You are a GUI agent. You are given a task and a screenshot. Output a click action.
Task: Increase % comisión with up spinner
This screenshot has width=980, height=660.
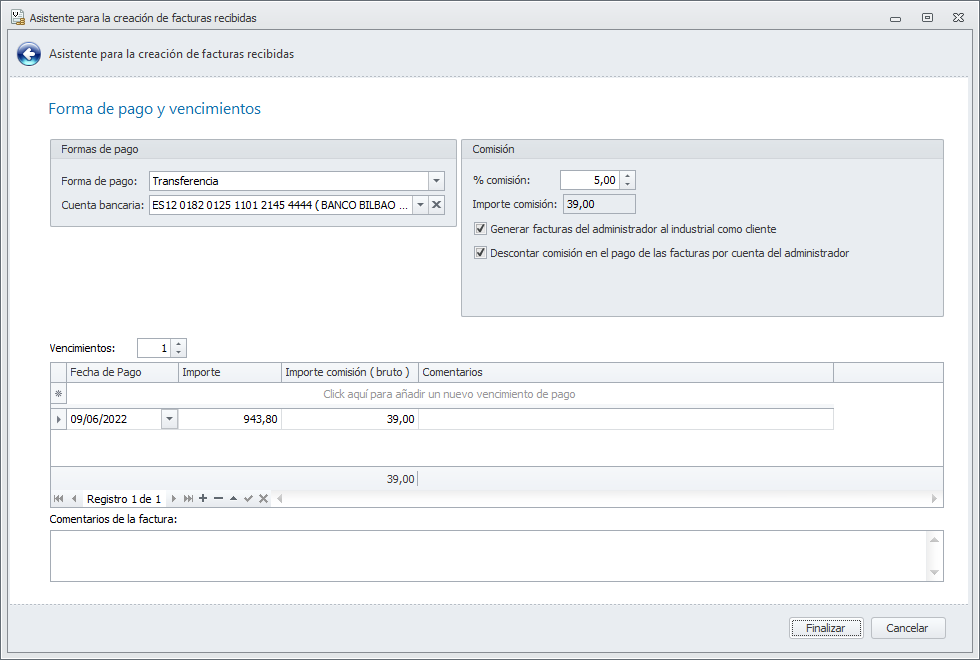point(628,176)
